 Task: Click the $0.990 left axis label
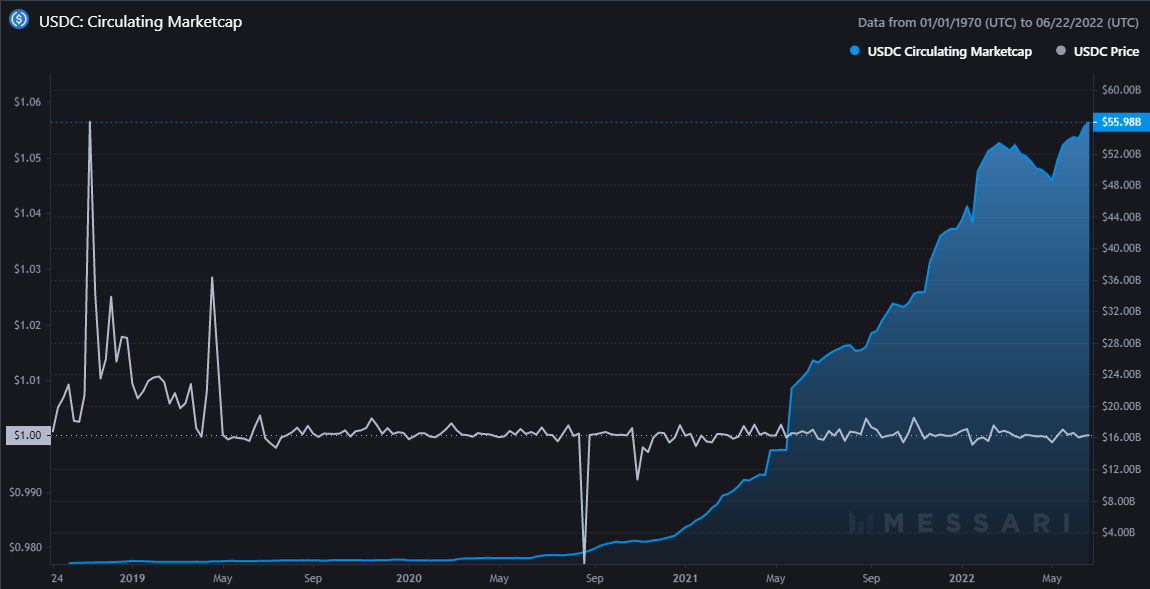tap(26, 491)
